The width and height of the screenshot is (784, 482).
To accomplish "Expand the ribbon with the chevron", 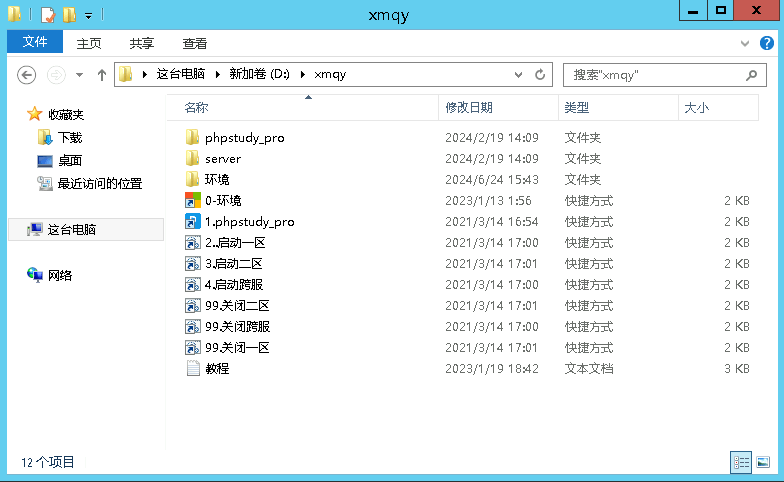I will pos(741,44).
